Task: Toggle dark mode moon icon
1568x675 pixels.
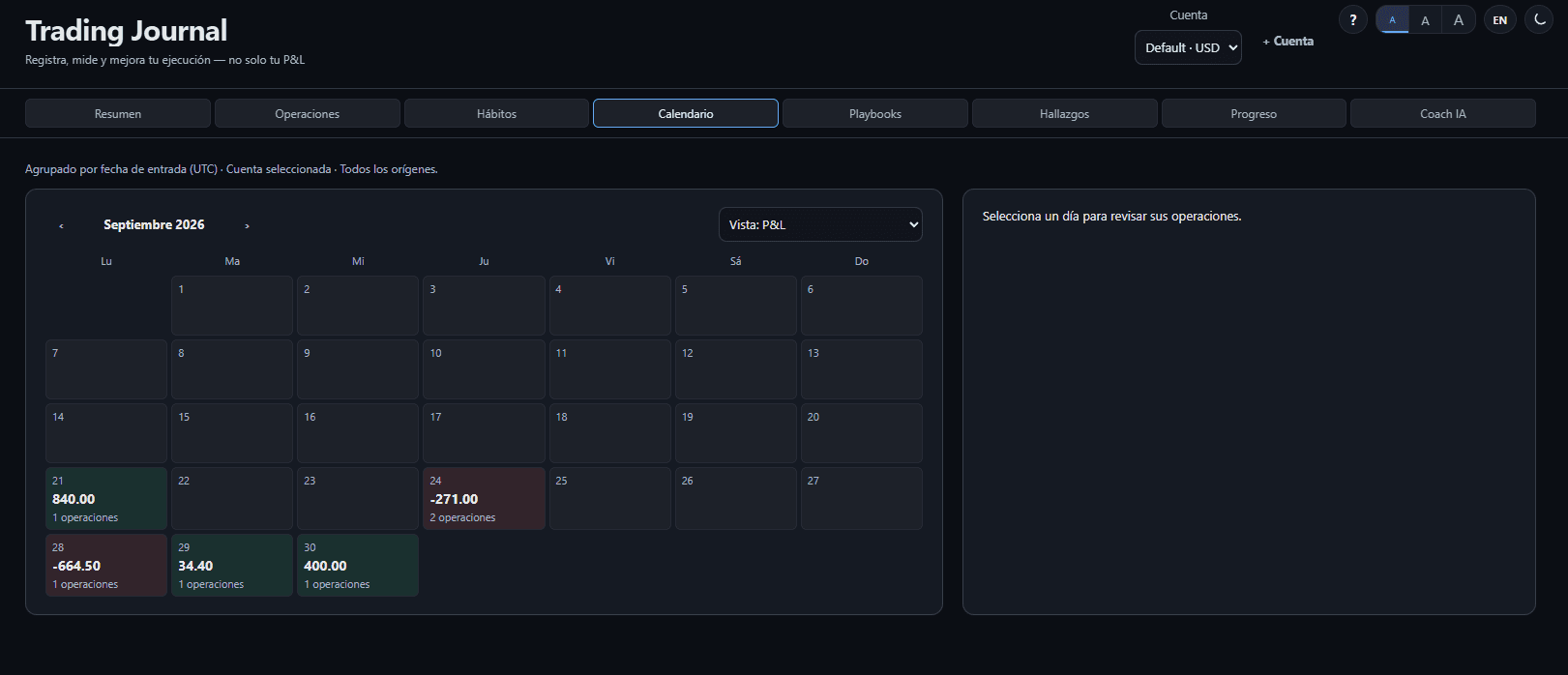Action: [x=1539, y=19]
